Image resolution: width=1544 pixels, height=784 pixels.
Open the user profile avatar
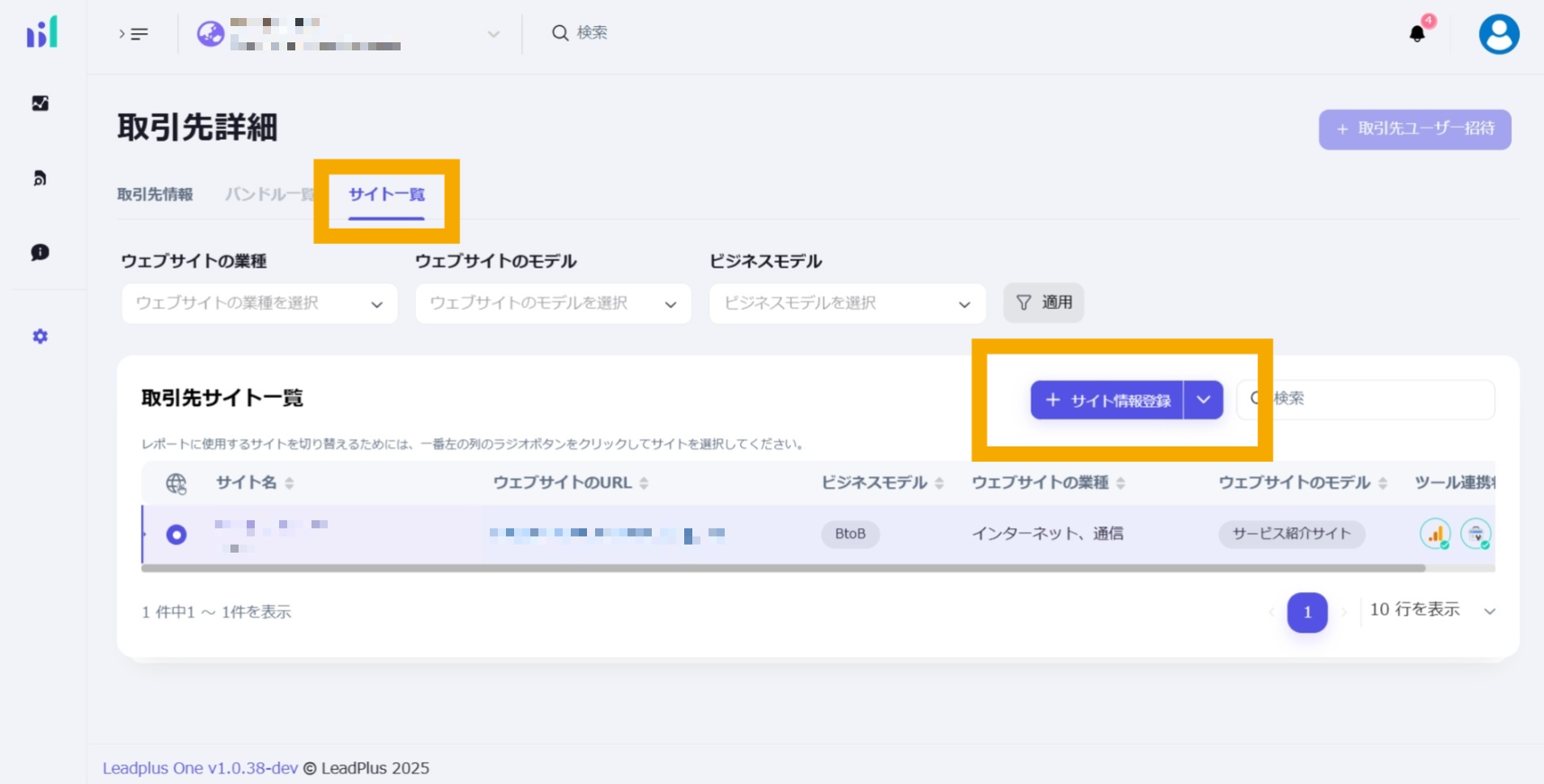coord(1498,34)
